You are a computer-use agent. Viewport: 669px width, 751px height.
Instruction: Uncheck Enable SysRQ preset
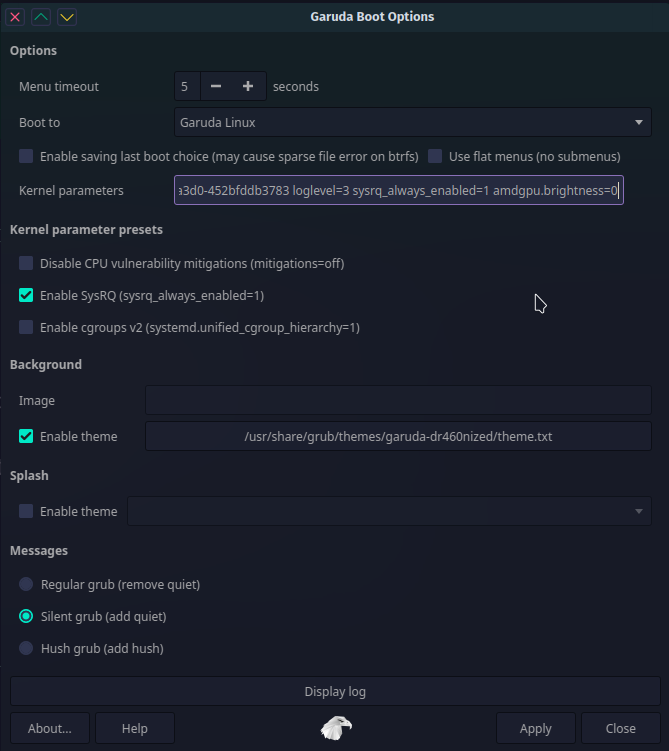[26, 296]
